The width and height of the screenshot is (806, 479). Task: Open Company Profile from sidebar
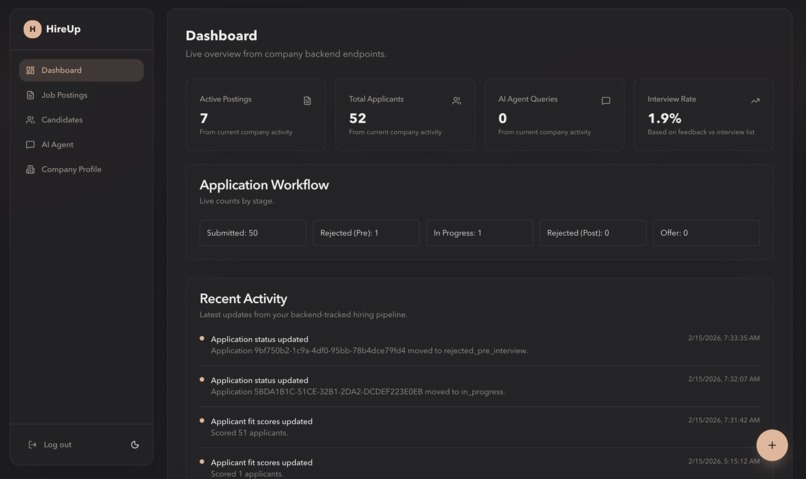pyautogui.click(x=81, y=169)
